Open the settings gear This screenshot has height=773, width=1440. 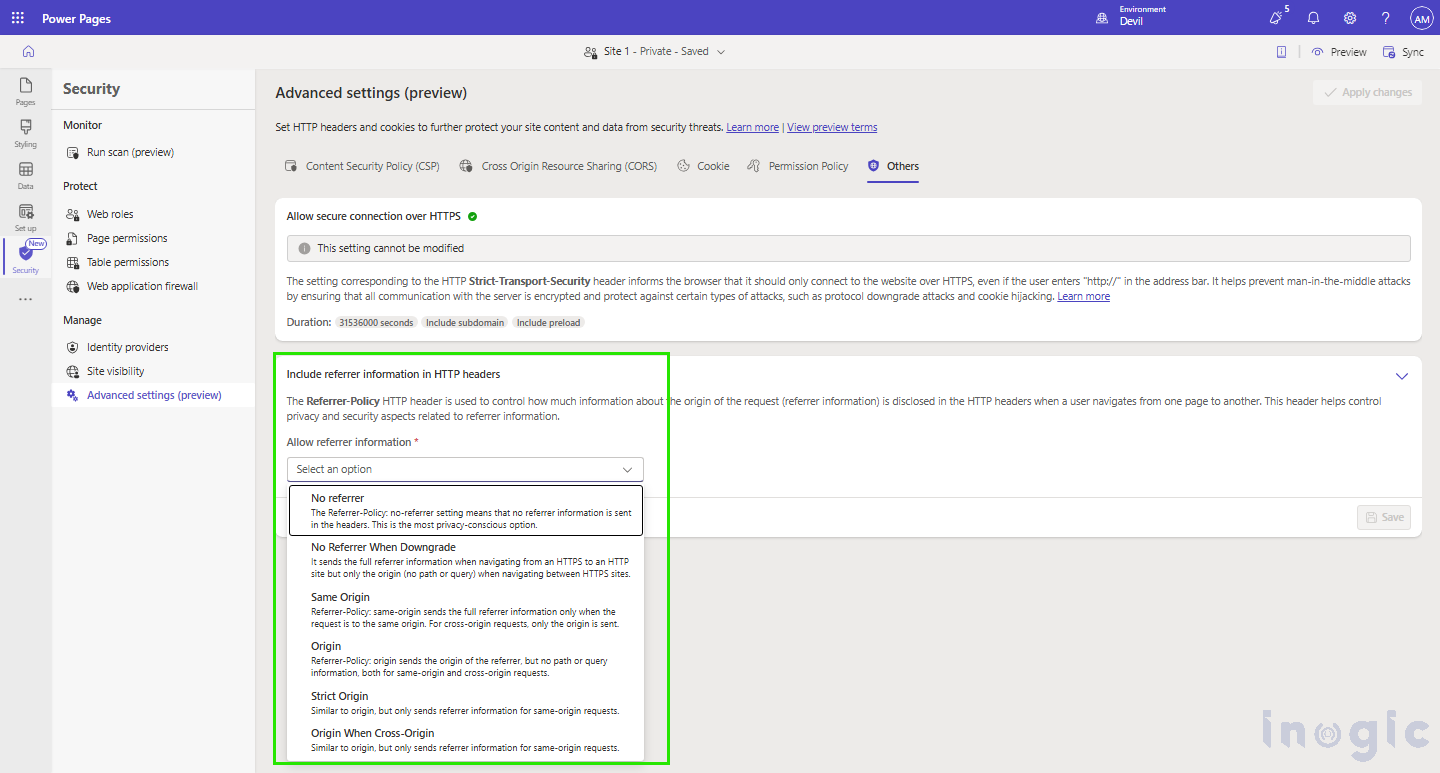[1350, 18]
